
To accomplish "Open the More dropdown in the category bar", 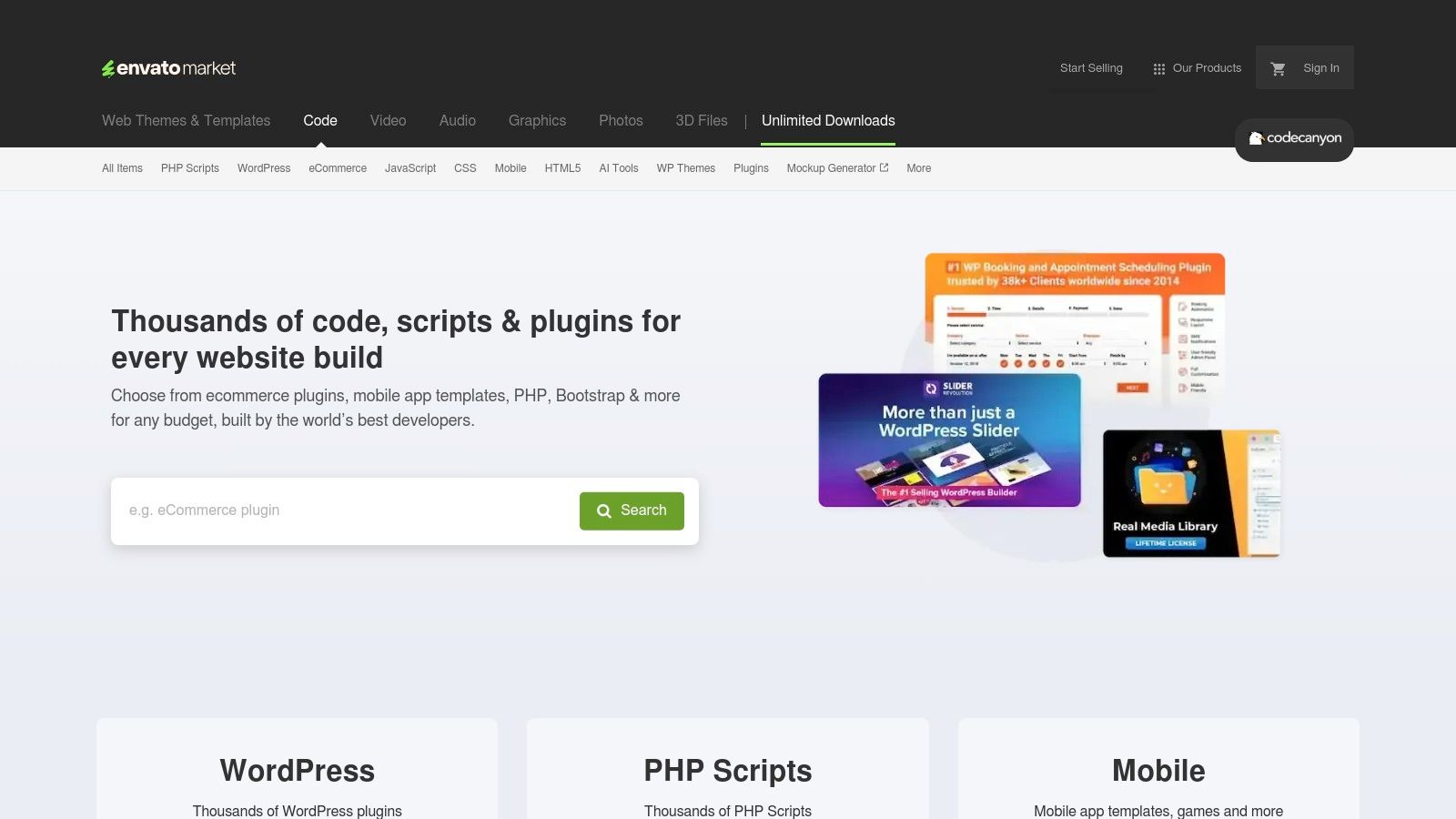I will click(x=918, y=168).
